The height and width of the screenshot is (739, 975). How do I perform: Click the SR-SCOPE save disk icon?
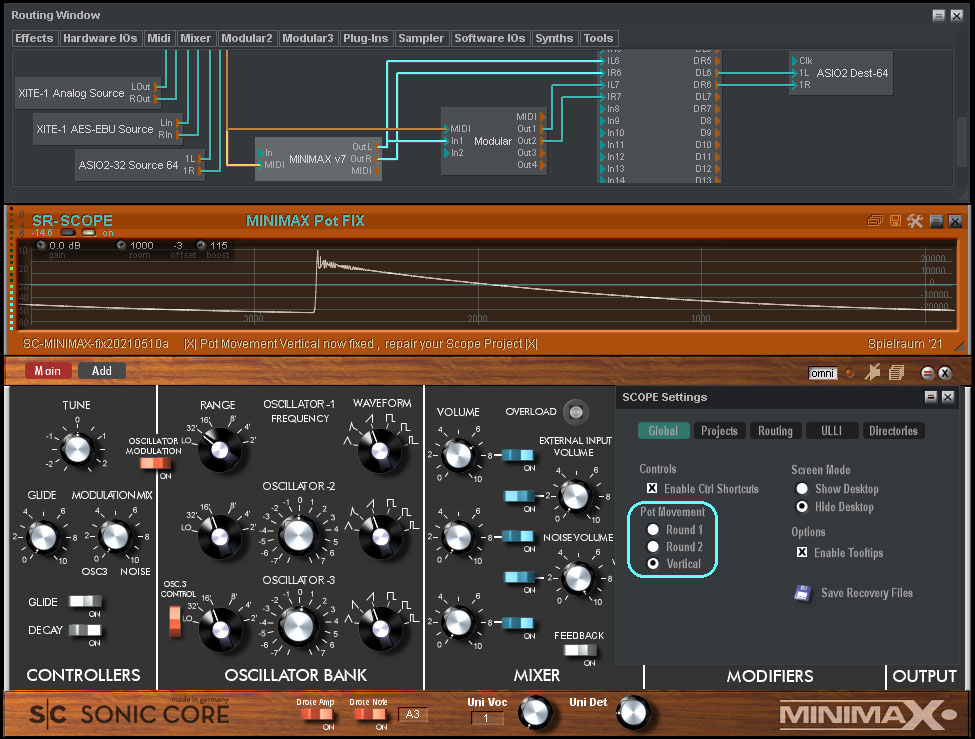[895, 221]
